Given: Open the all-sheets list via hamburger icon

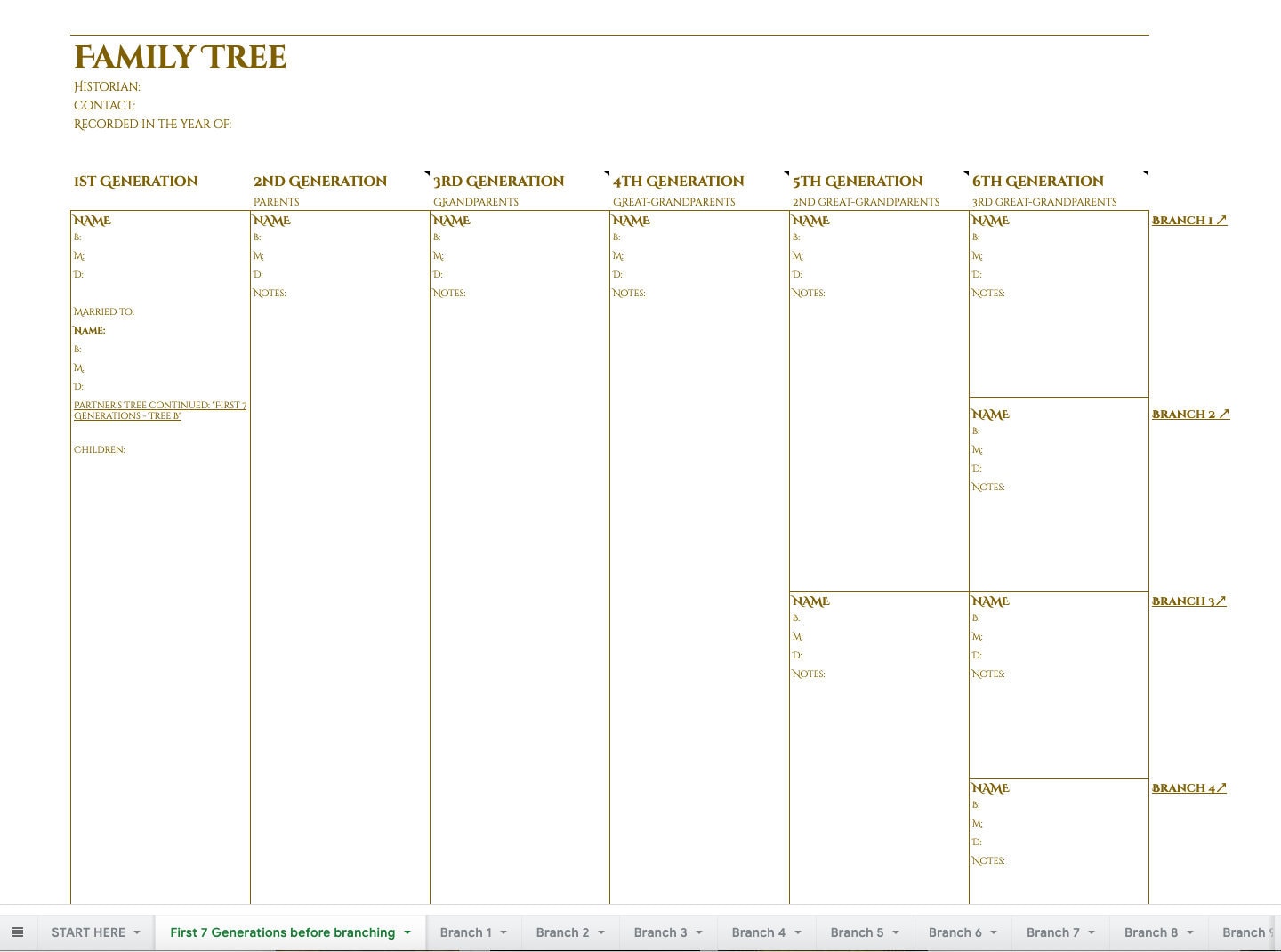Looking at the screenshot, I should point(18,932).
